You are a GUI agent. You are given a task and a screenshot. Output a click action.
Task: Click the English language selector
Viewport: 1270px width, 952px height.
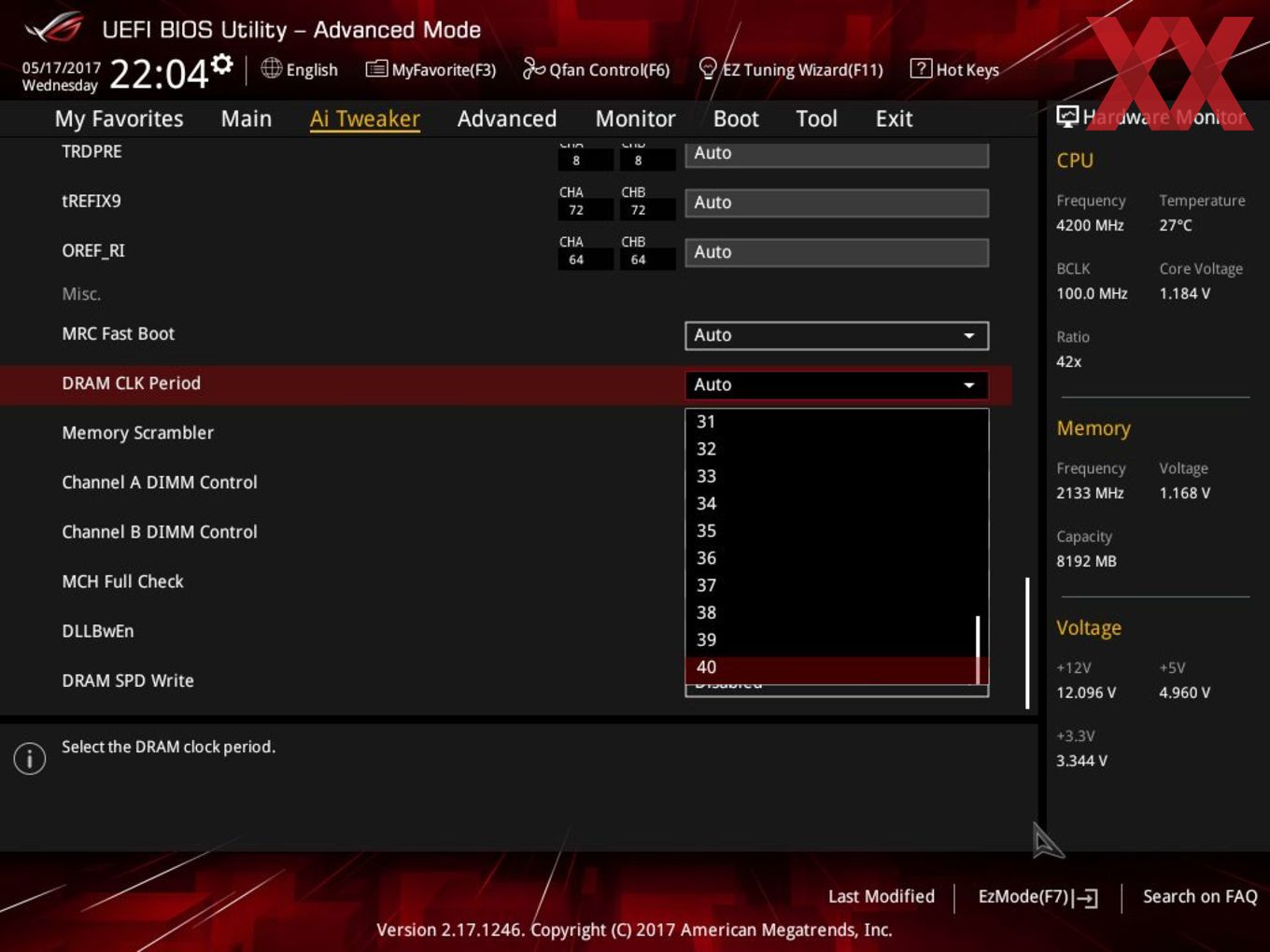tap(300, 69)
